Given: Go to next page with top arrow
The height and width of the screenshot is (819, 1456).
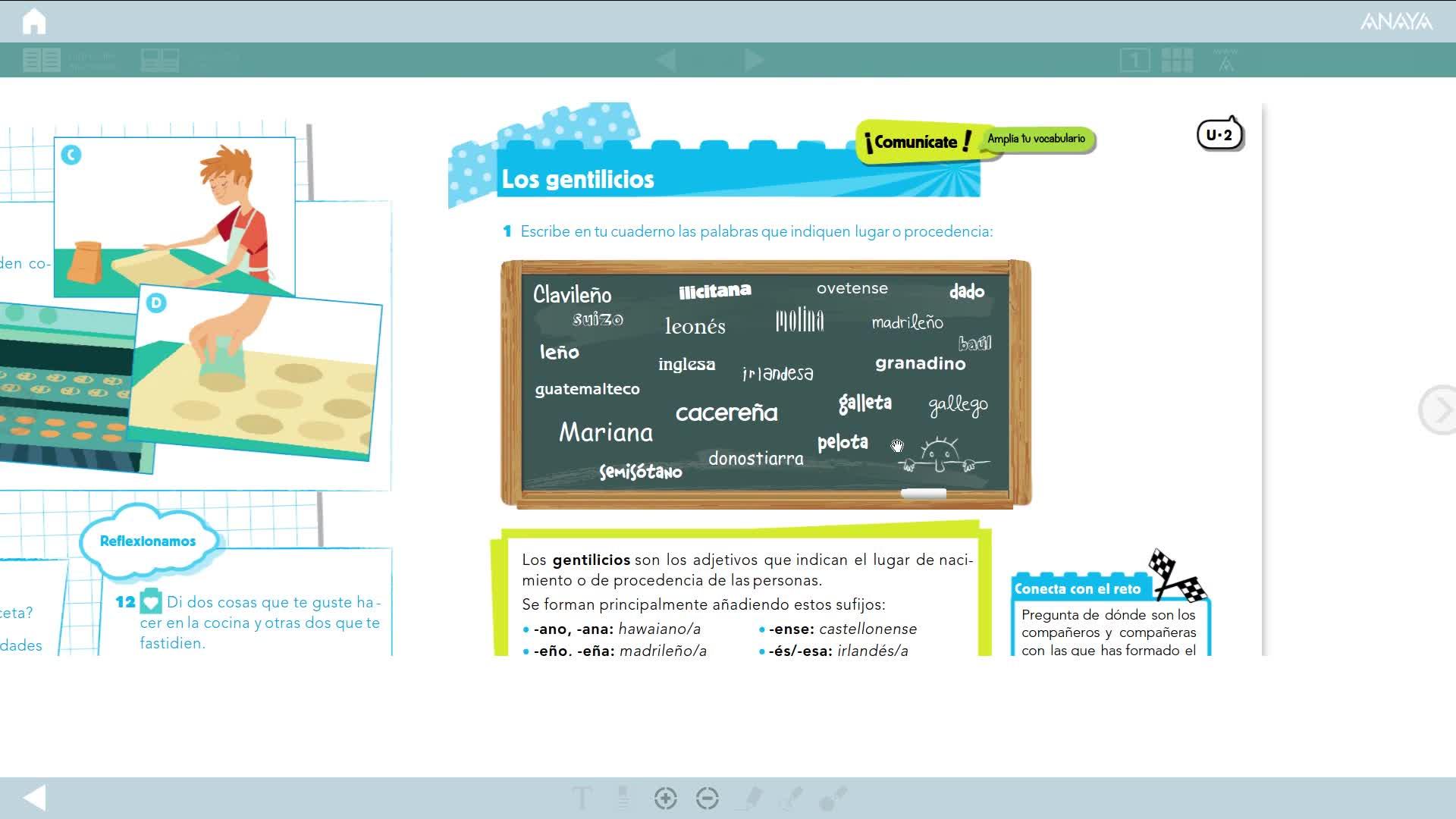Looking at the screenshot, I should pos(753,60).
